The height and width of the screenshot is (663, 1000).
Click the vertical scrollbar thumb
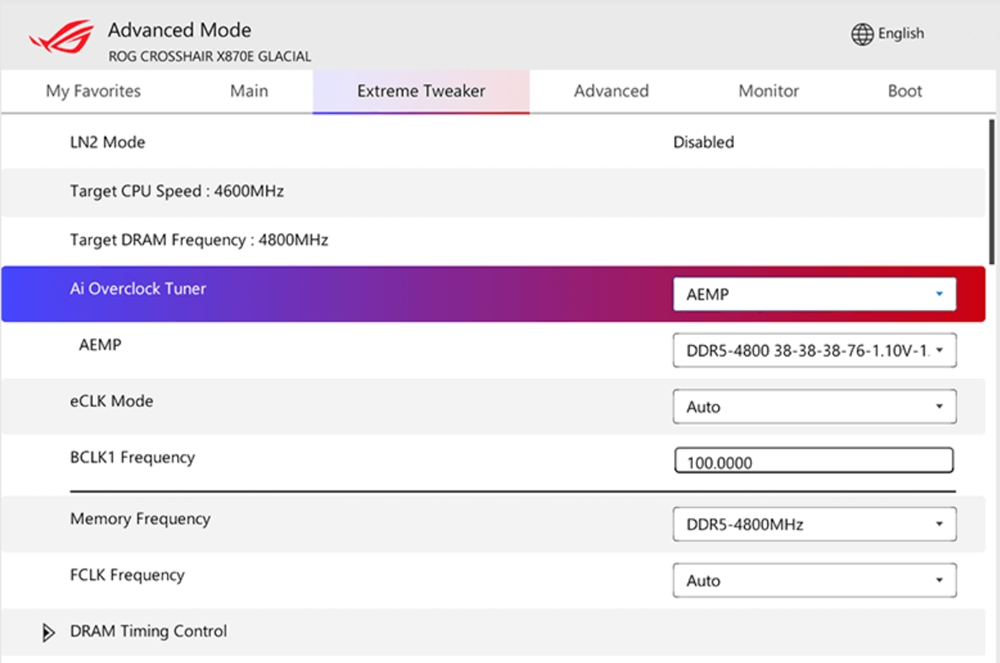[992, 191]
